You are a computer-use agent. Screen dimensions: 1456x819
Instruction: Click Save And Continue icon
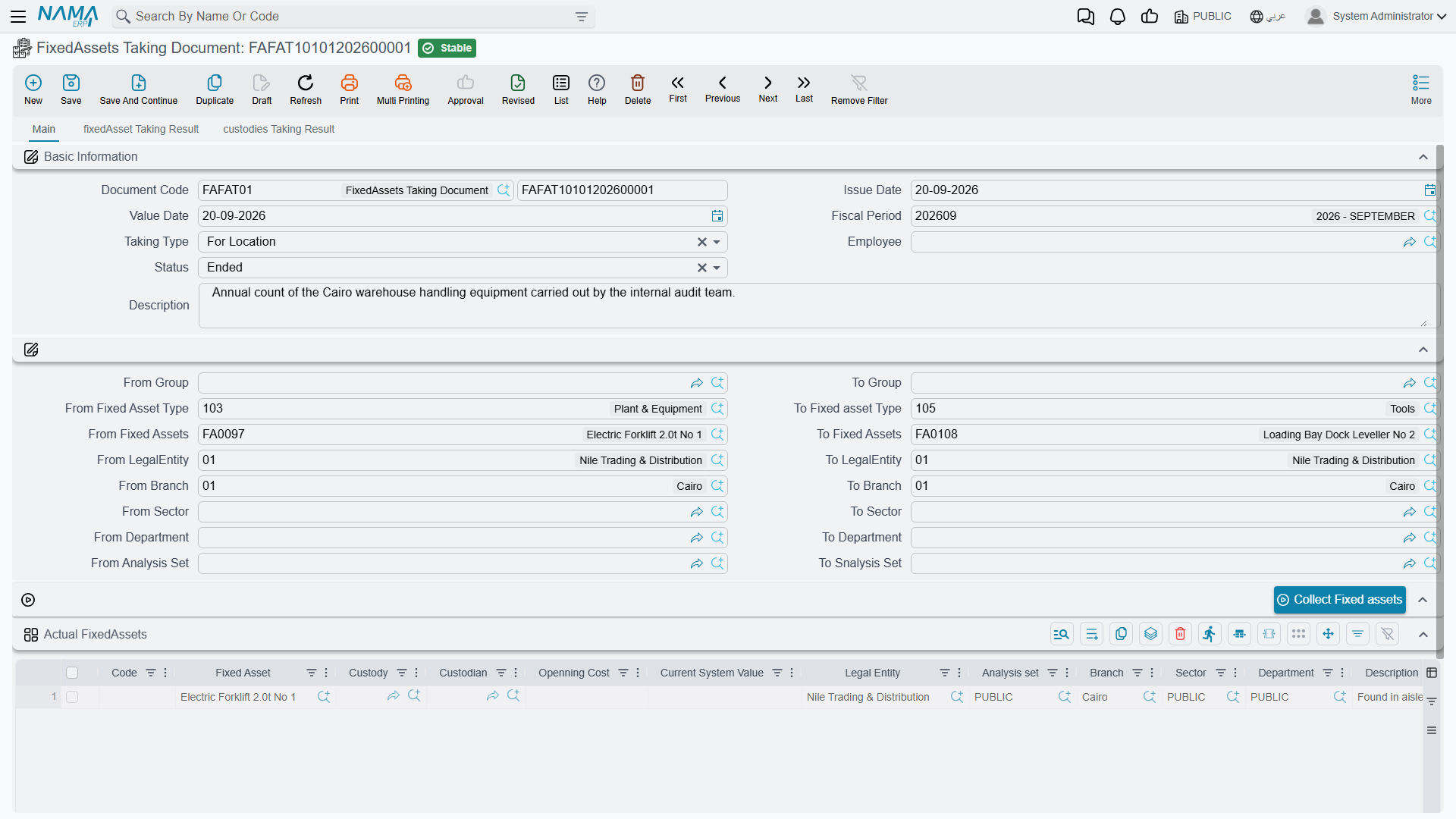[x=139, y=89]
